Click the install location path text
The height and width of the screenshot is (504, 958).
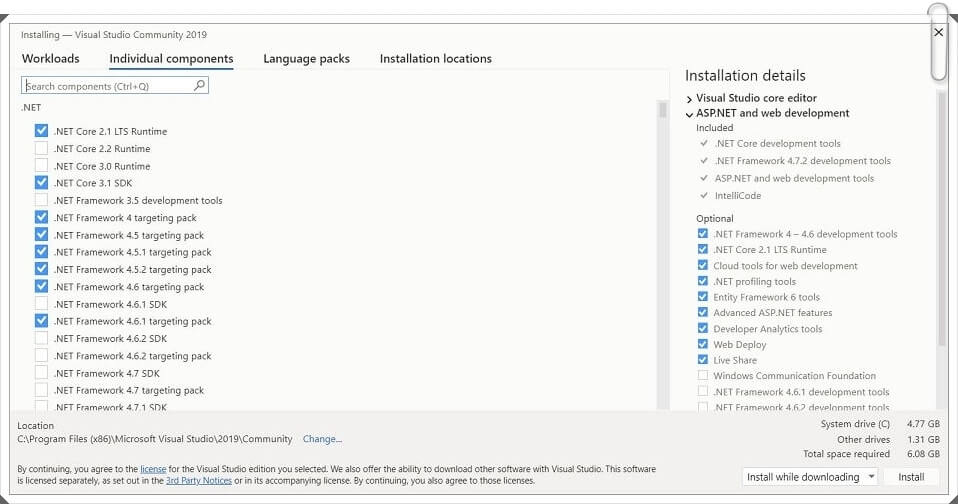155,439
